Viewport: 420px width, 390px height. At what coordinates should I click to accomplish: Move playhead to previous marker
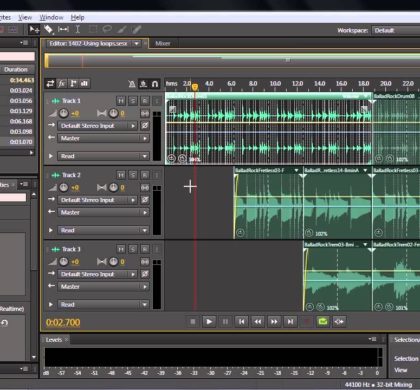pos(242,321)
